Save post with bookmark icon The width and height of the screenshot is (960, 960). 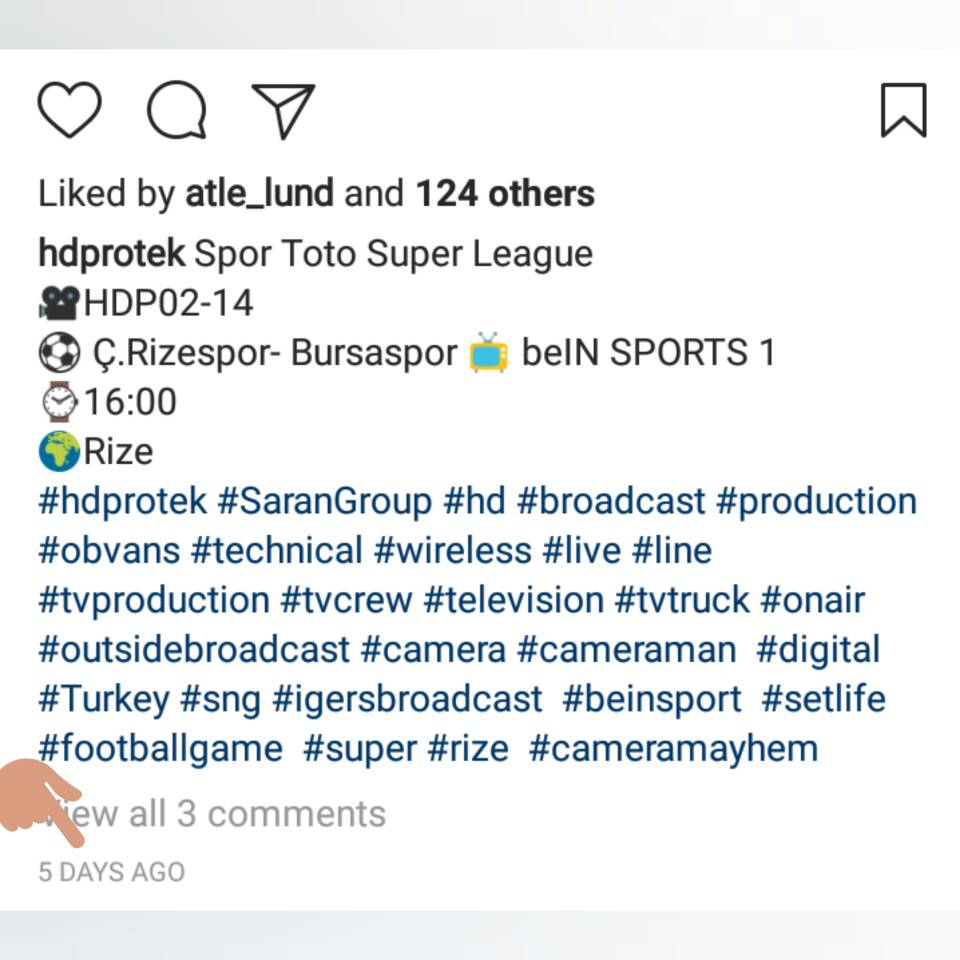[903, 110]
